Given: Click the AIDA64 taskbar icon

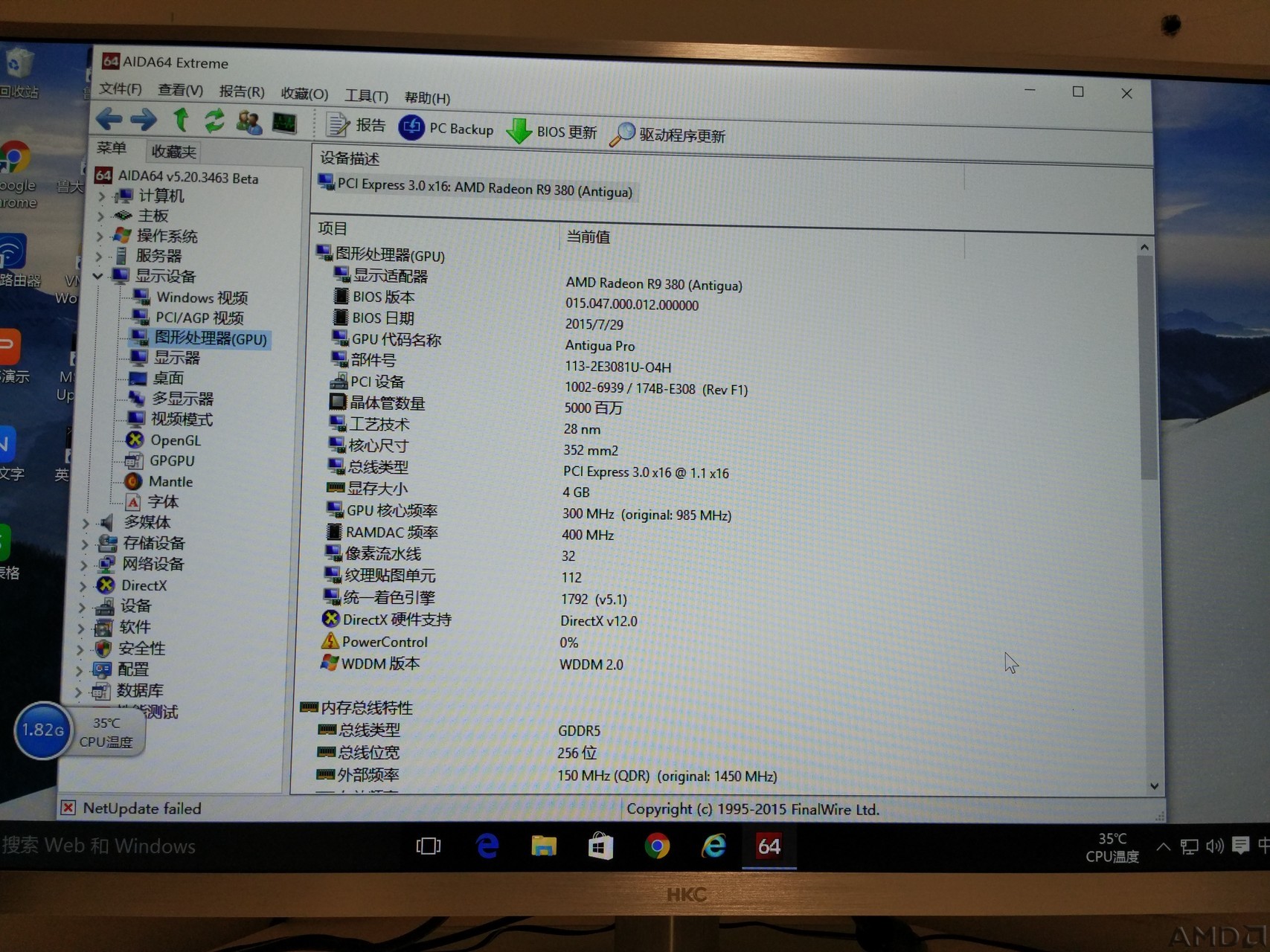Looking at the screenshot, I should click(x=769, y=846).
